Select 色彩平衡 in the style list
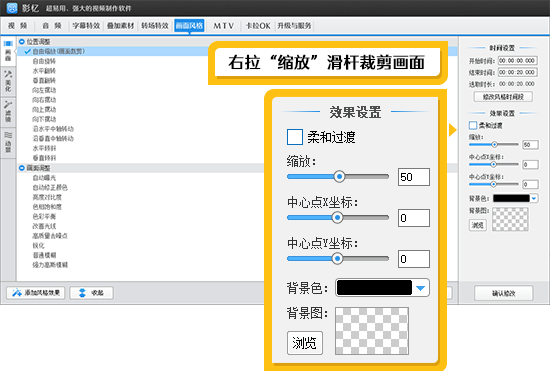This screenshot has width=550, height=373. pos(44,217)
